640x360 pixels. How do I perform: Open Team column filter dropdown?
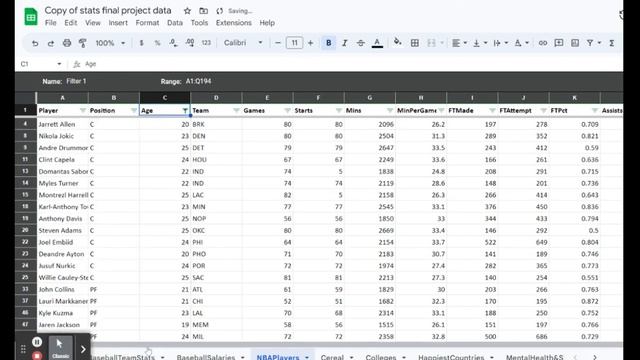click(x=236, y=111)
